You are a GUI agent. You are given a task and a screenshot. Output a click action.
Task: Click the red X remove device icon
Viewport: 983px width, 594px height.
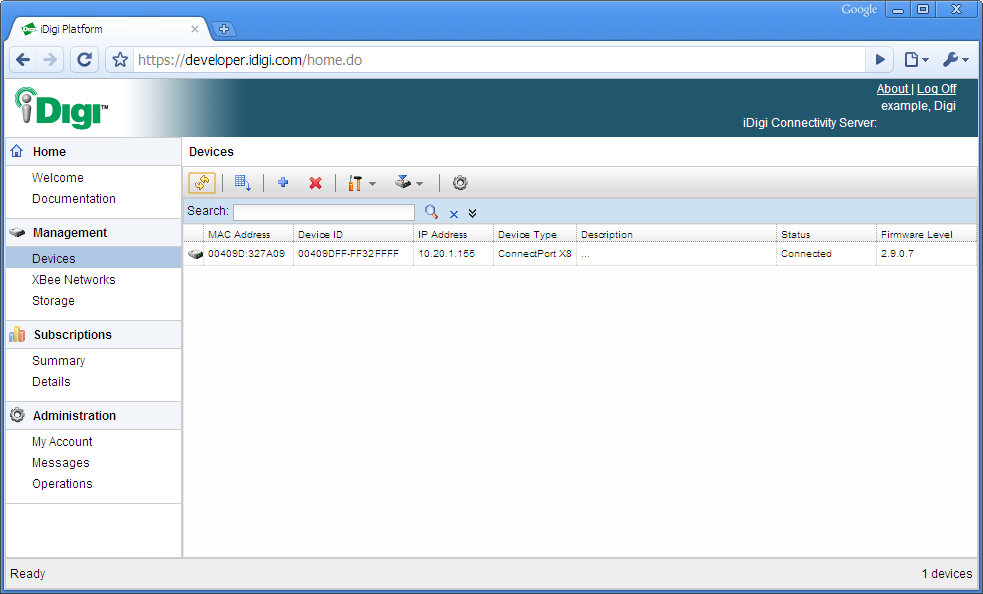click(x=315, y=183)
